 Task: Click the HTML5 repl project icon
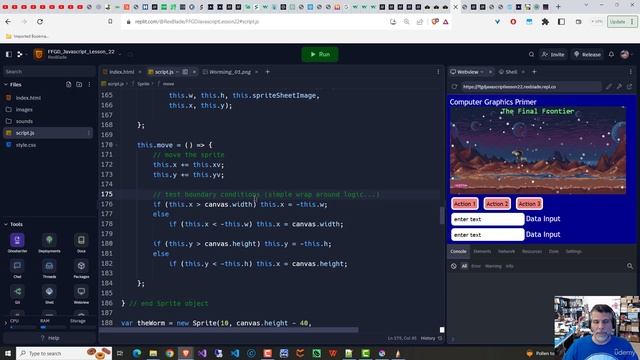pos(39,54)
